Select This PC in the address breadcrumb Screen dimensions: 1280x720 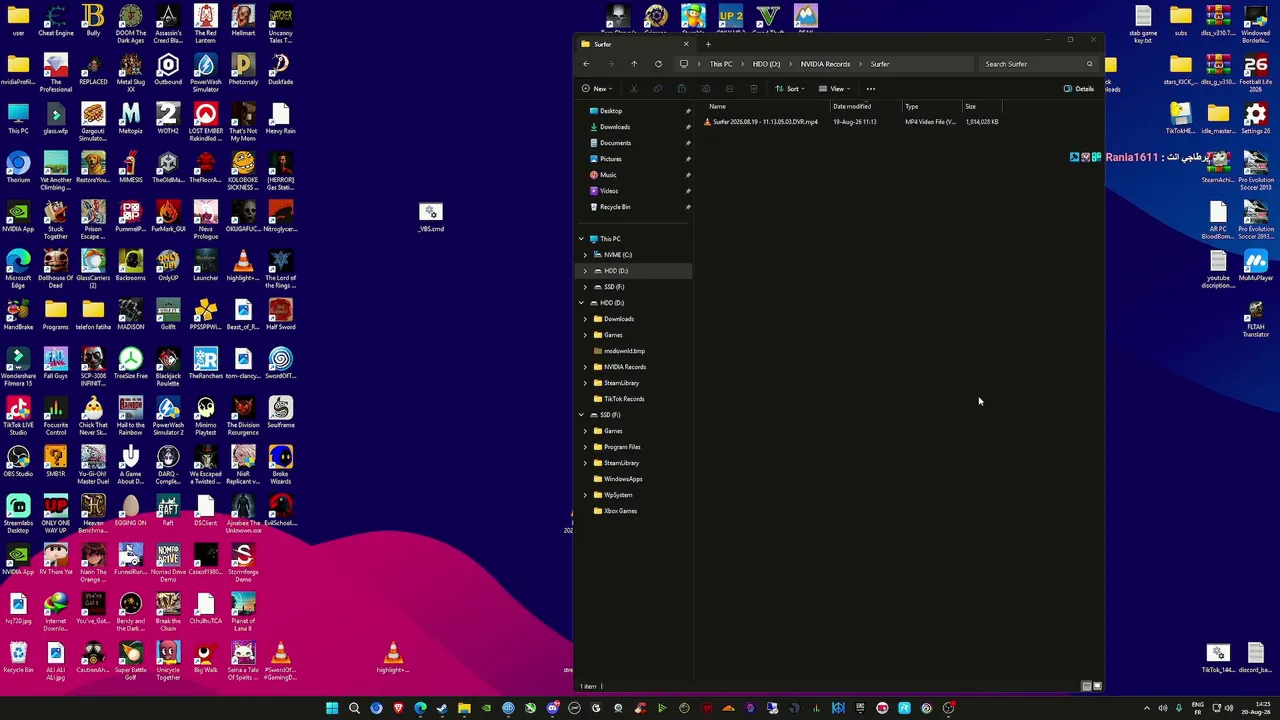[721, 64]
